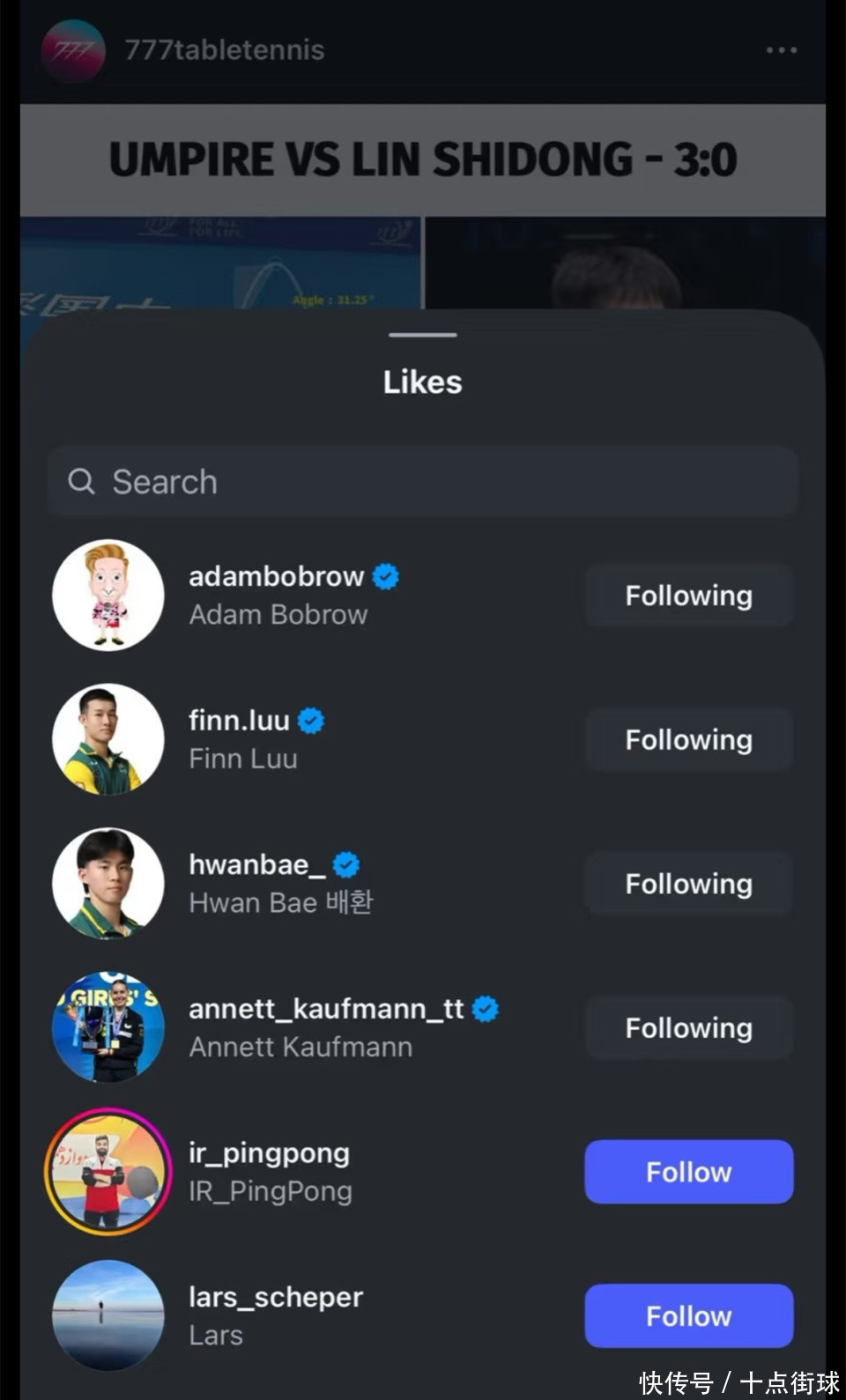The width and height of the screenshot is (846, 1400).
Task: Follow lars_scheper
Action: point(688,1315)
